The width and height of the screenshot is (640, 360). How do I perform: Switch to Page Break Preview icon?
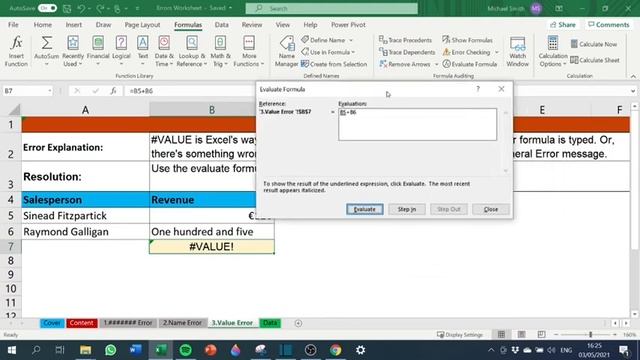click(542, 335)
